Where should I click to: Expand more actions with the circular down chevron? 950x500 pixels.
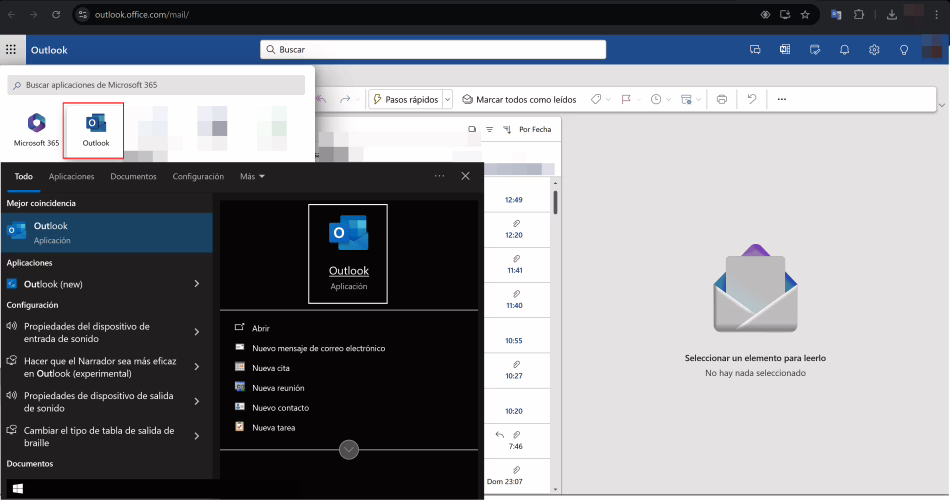(349, 450)
